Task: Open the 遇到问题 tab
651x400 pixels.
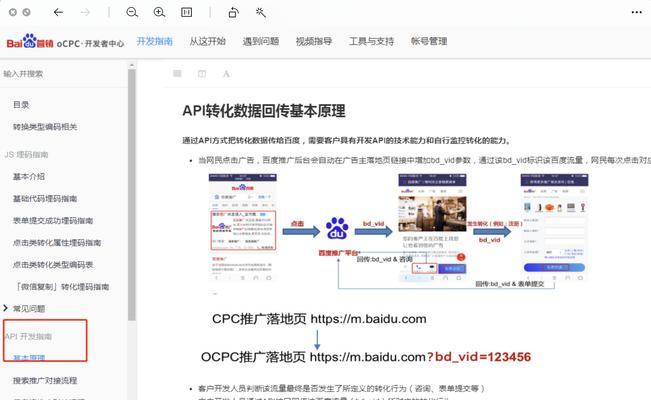Action: 261,41
